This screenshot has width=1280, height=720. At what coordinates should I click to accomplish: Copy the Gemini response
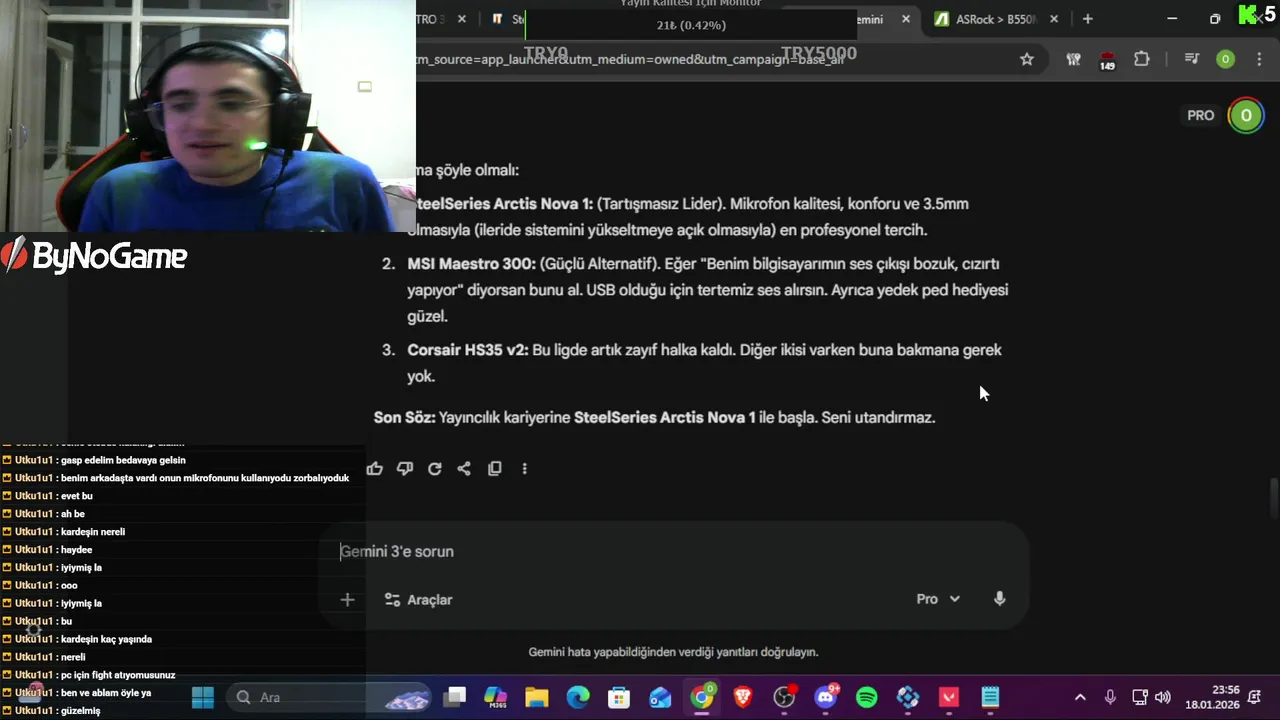[x=494, y=468]
